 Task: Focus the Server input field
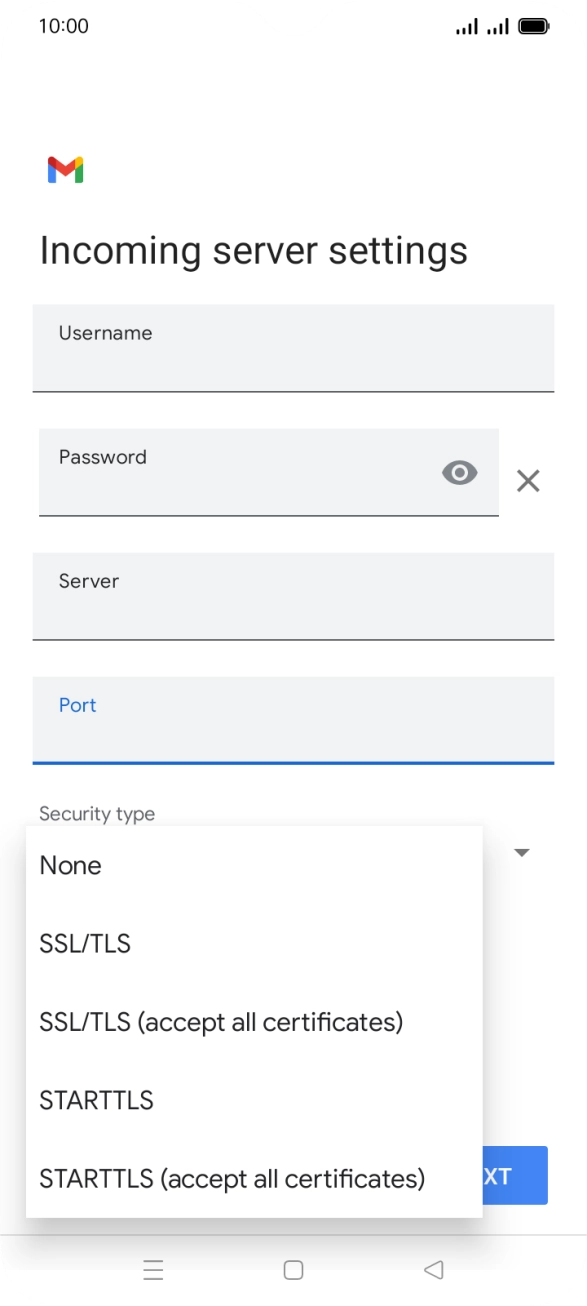tap(293, 596)
